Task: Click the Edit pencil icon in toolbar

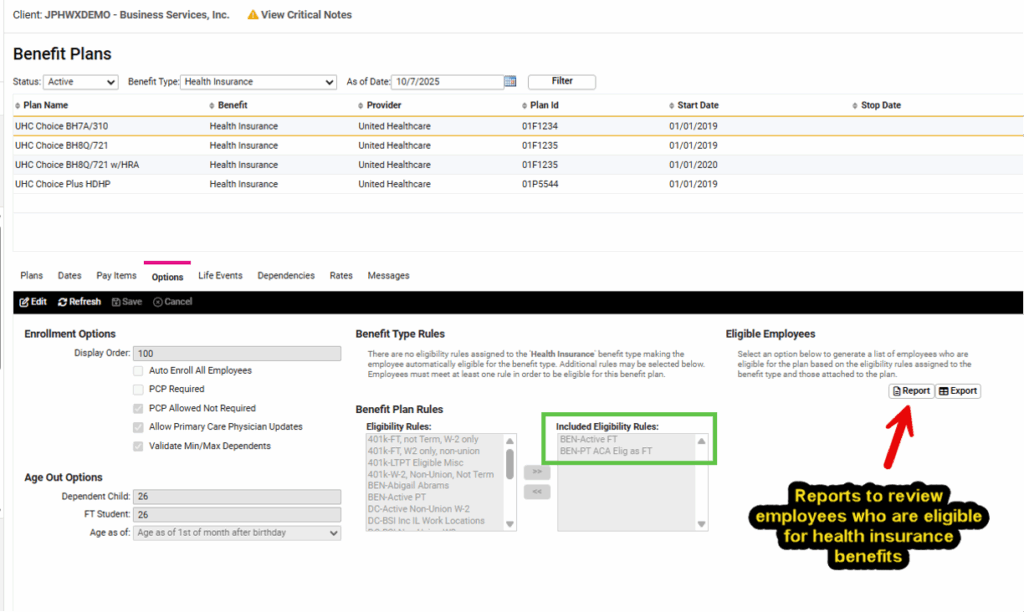Action: 26,302
